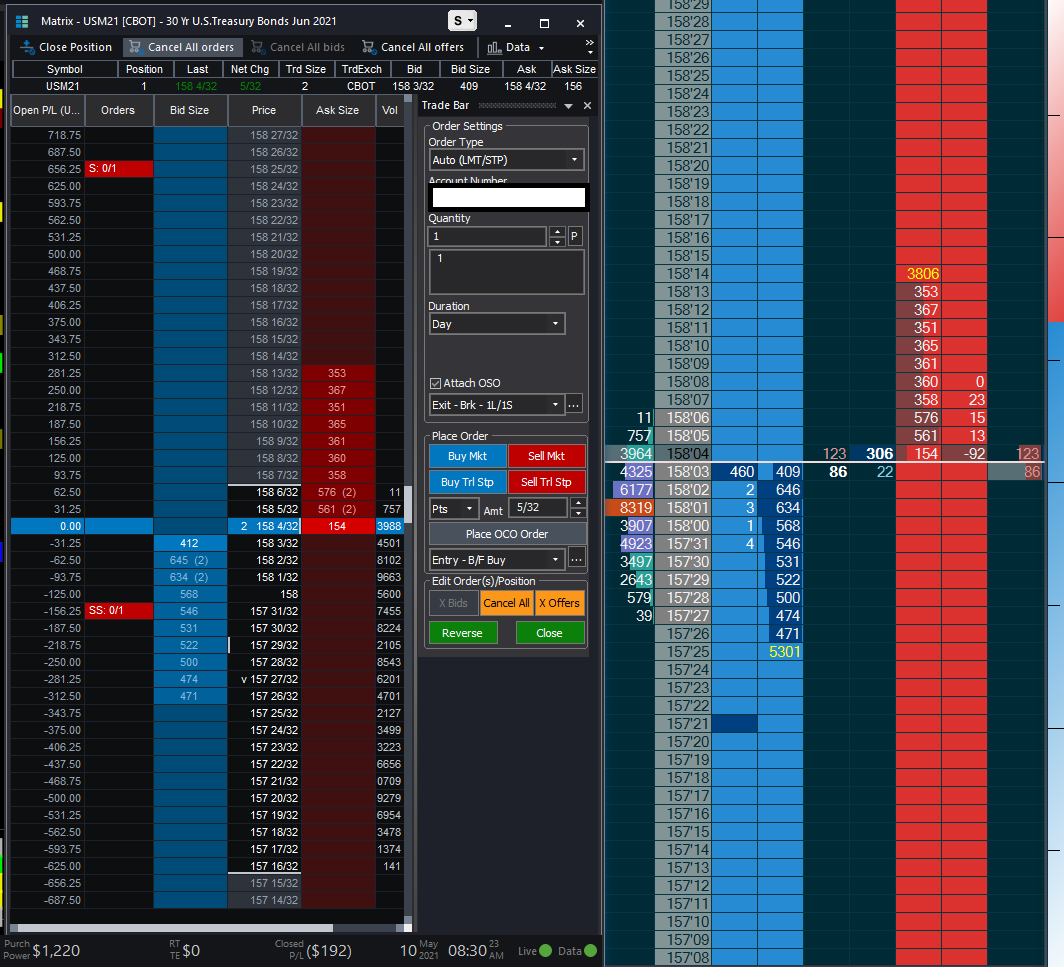
Task: Click the Sell Trl Stp button
Action: (546, 482)
